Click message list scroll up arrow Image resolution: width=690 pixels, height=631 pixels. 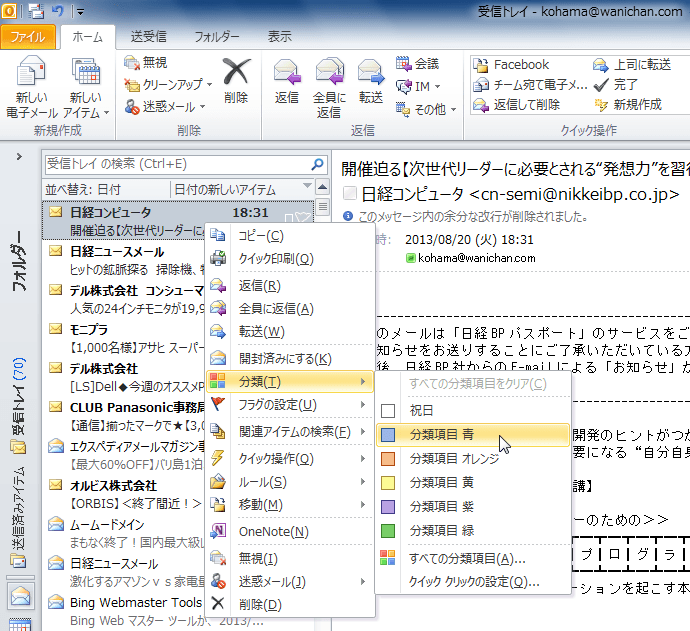323,188
